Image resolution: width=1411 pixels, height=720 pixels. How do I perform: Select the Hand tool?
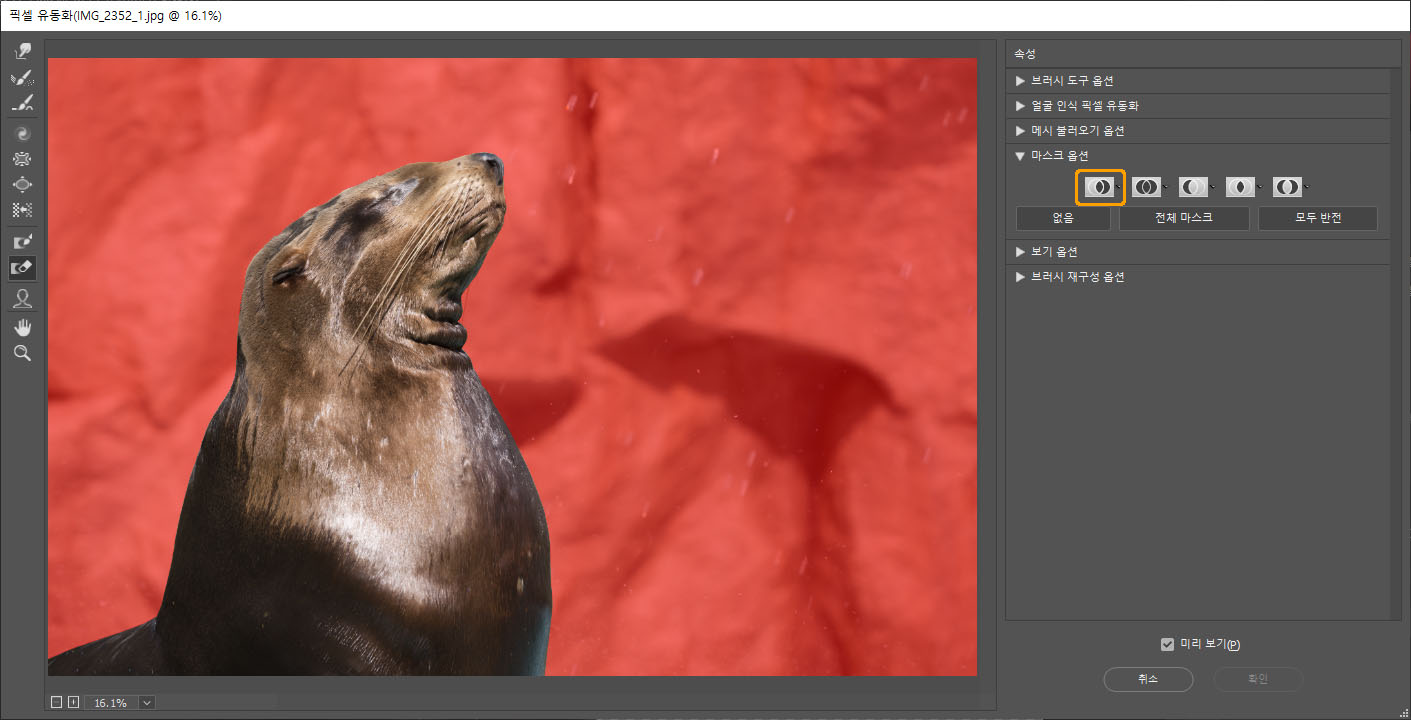22,327
